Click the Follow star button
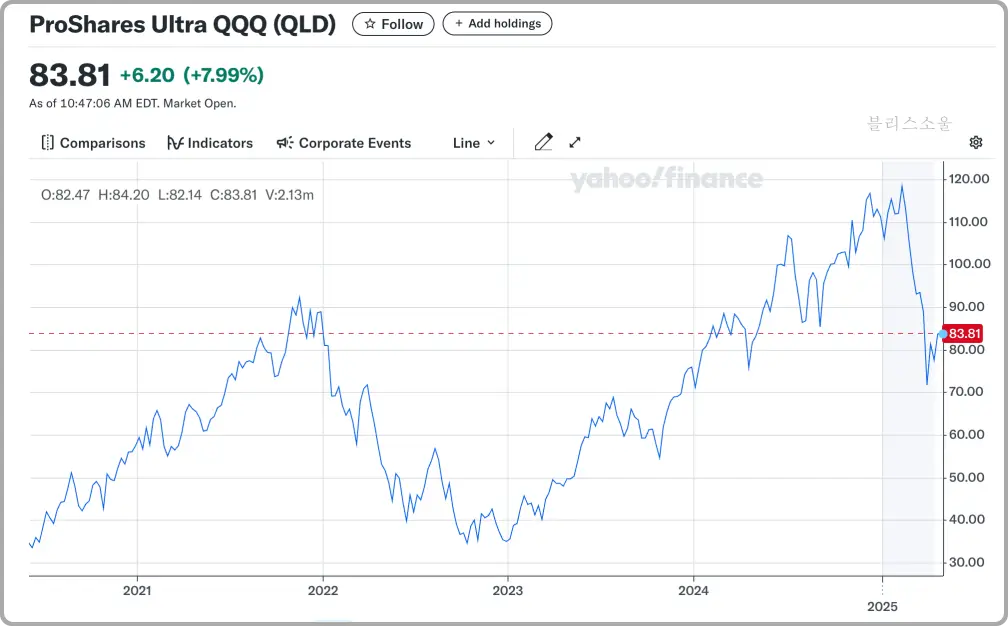1008x626 pixels. click(x=393, y=24)
